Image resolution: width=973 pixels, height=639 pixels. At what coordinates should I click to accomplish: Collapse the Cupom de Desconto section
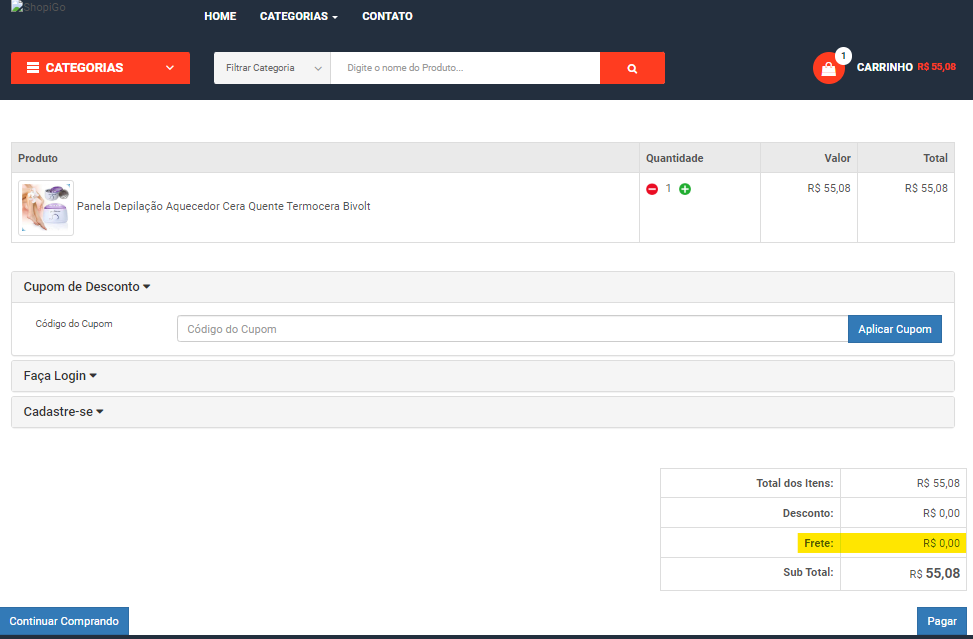[87, 287]
